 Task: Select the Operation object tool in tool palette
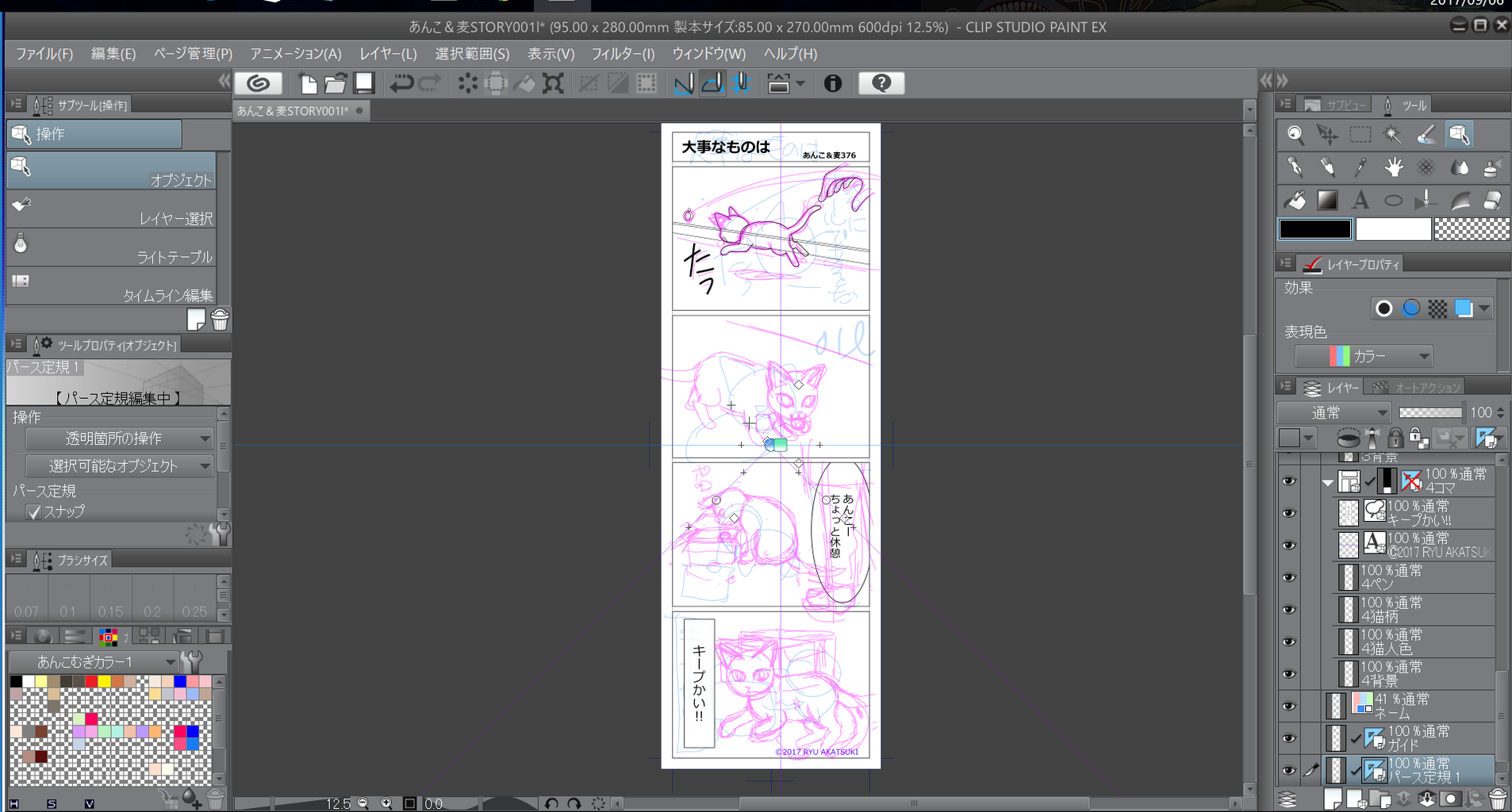coord(1459,135)
